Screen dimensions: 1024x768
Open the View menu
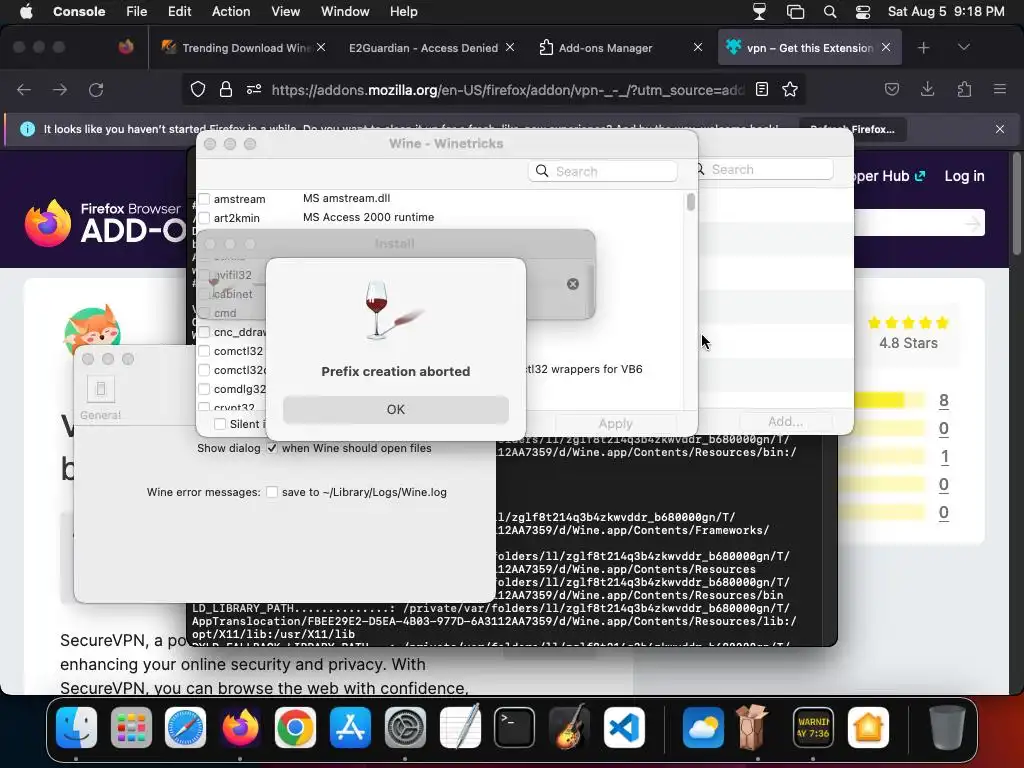(285, 11)
